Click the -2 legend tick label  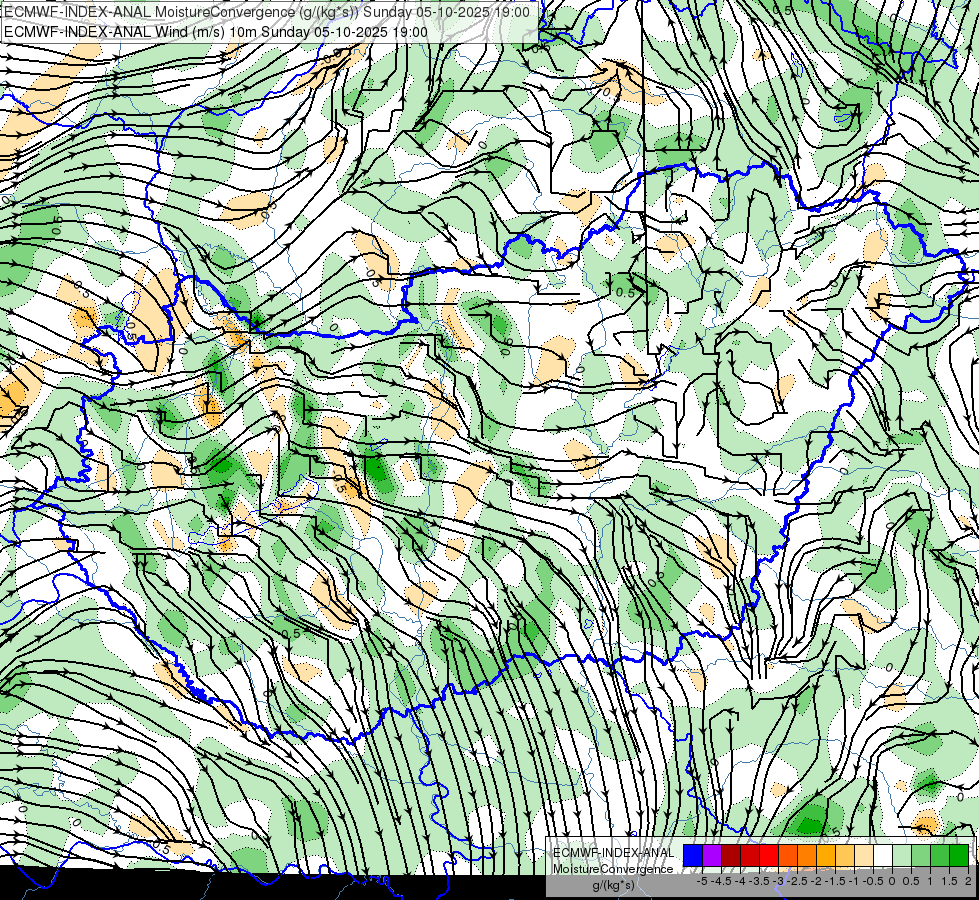pyautogui.click(x=816, y=881)
